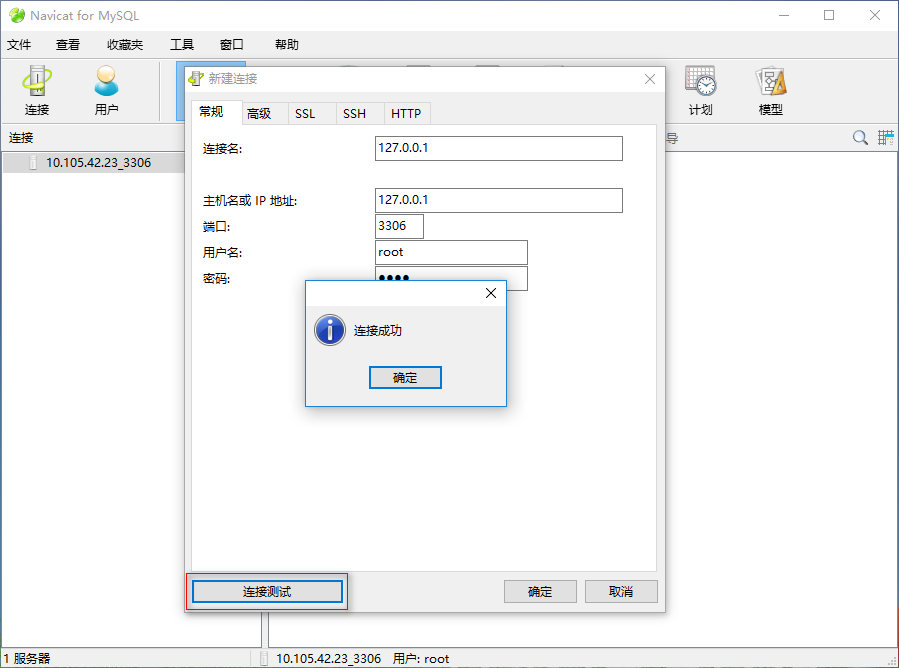The height and width of the screenshot is (668, 899).
Task: Switch to the SSH tab
Action: 357,113
